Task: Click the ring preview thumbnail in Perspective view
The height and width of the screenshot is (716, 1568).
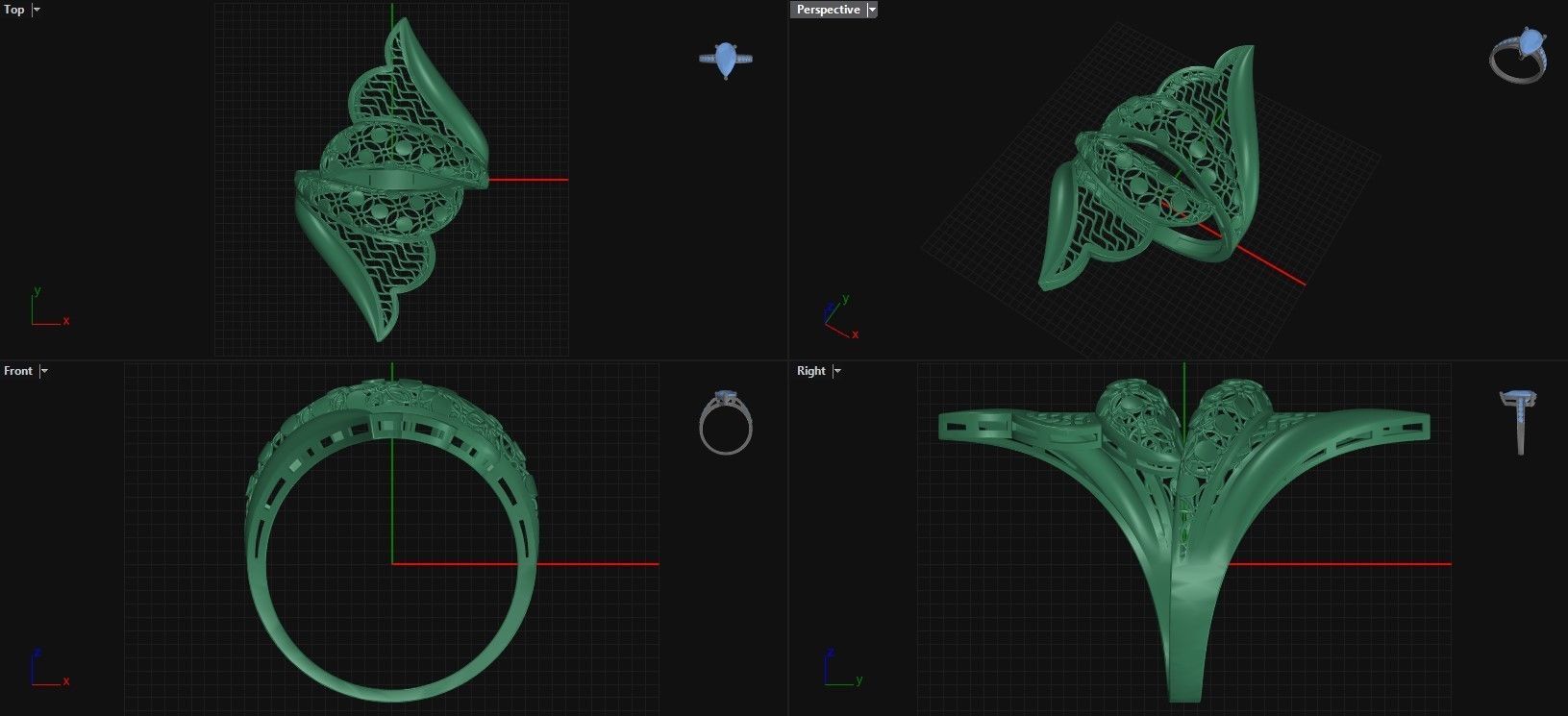Action: coord(1519,56)
